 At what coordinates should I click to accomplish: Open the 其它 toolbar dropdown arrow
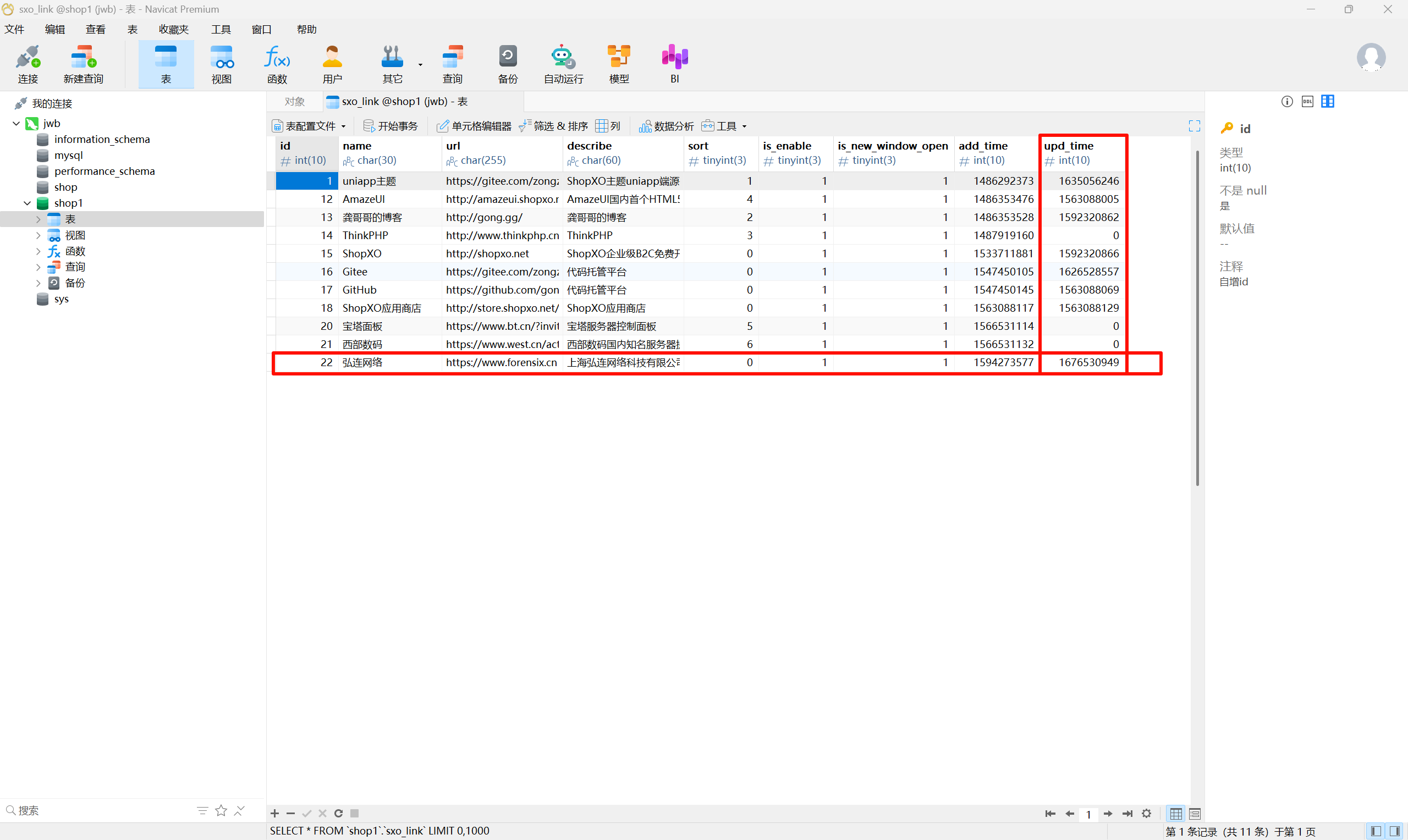click(420, 64)
